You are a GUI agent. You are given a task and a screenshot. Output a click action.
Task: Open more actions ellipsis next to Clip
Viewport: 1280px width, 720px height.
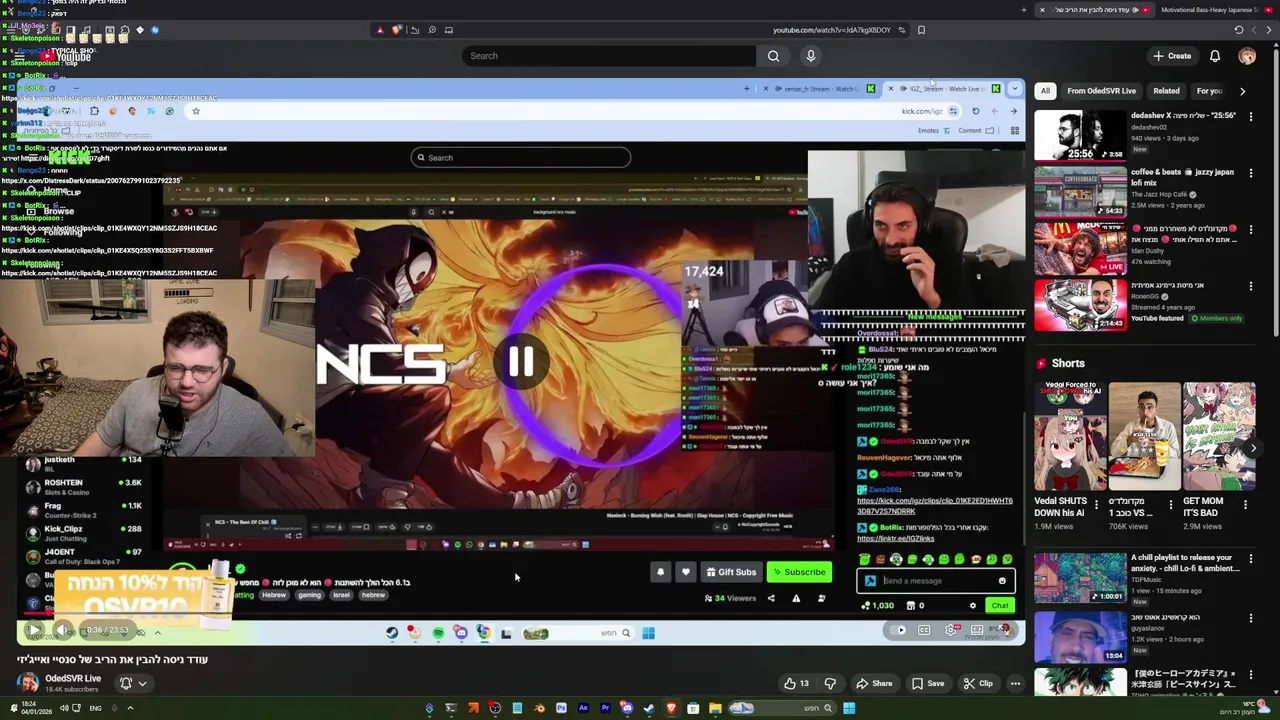1015,684
